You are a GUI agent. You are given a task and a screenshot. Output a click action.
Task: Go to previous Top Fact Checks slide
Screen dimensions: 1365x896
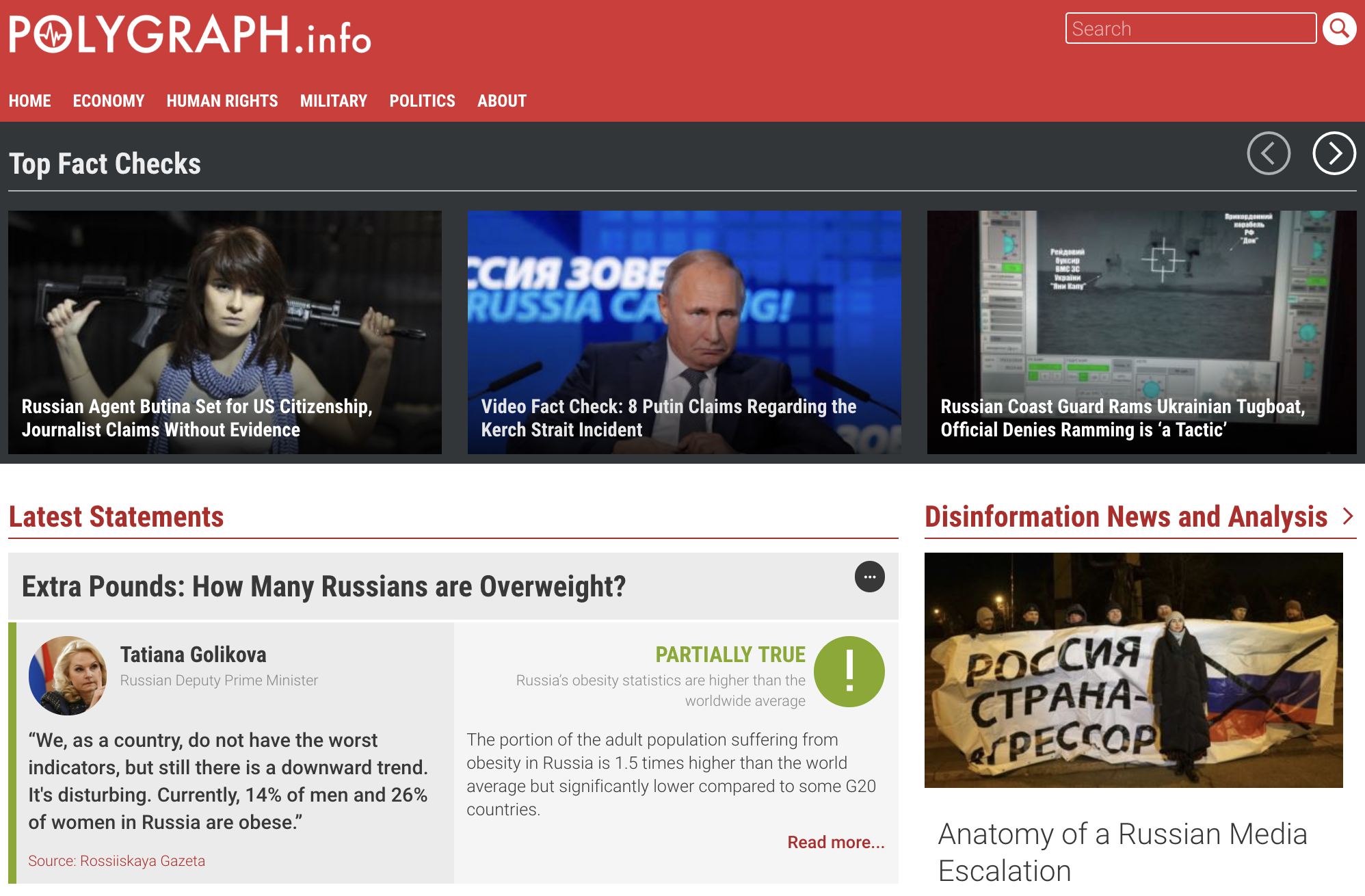pyautogui.click(x=1268, y=153)
